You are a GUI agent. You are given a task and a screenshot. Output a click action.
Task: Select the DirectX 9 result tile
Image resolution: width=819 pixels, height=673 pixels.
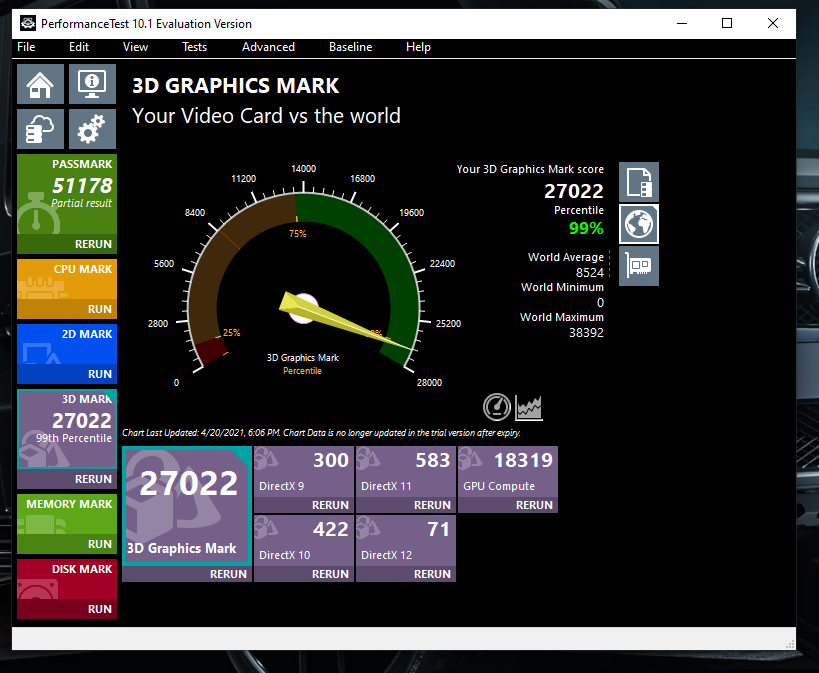click(304, 472)
